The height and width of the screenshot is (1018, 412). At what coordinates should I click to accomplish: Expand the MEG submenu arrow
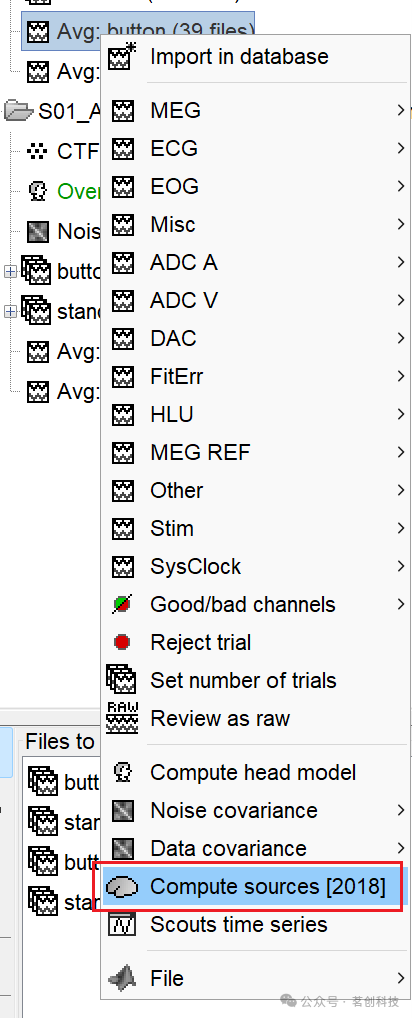[x=401, y=110]
